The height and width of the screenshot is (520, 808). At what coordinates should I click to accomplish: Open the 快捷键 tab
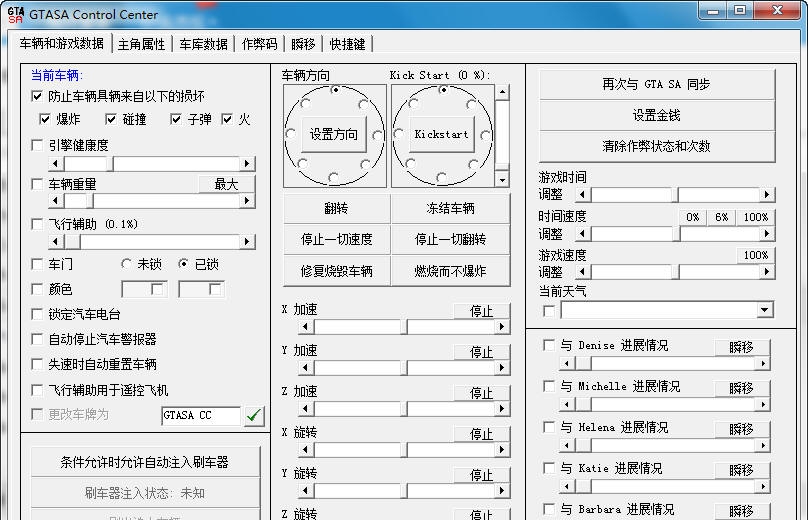coord(347,44)
